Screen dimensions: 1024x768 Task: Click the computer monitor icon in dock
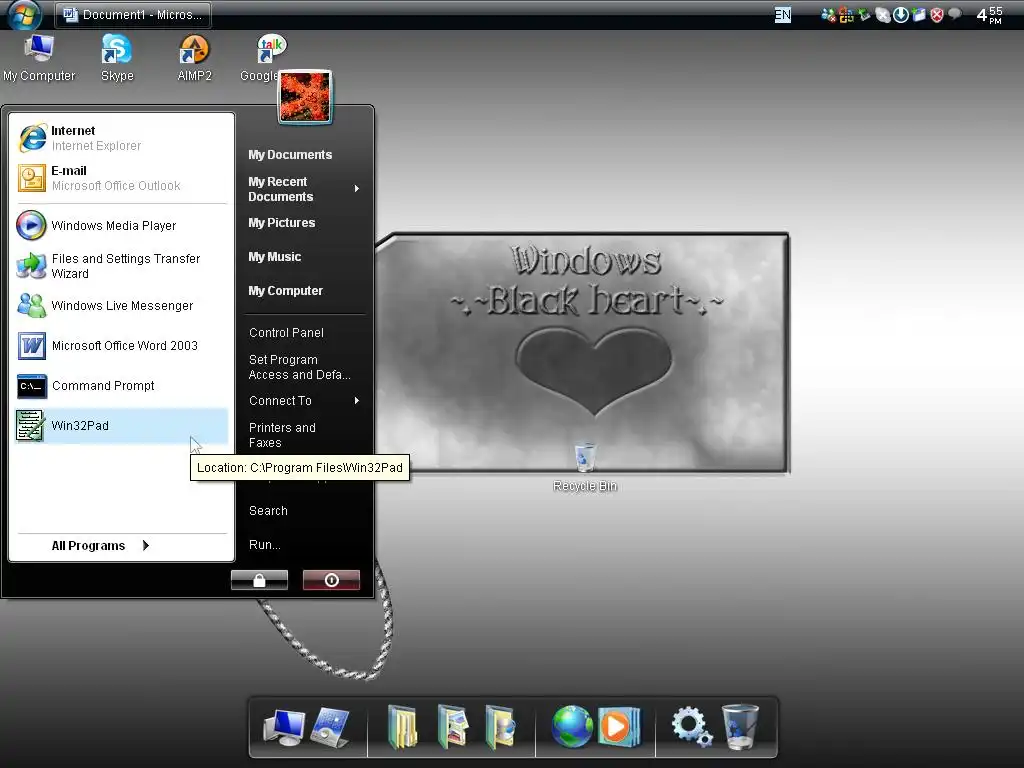tap(283, 727)
